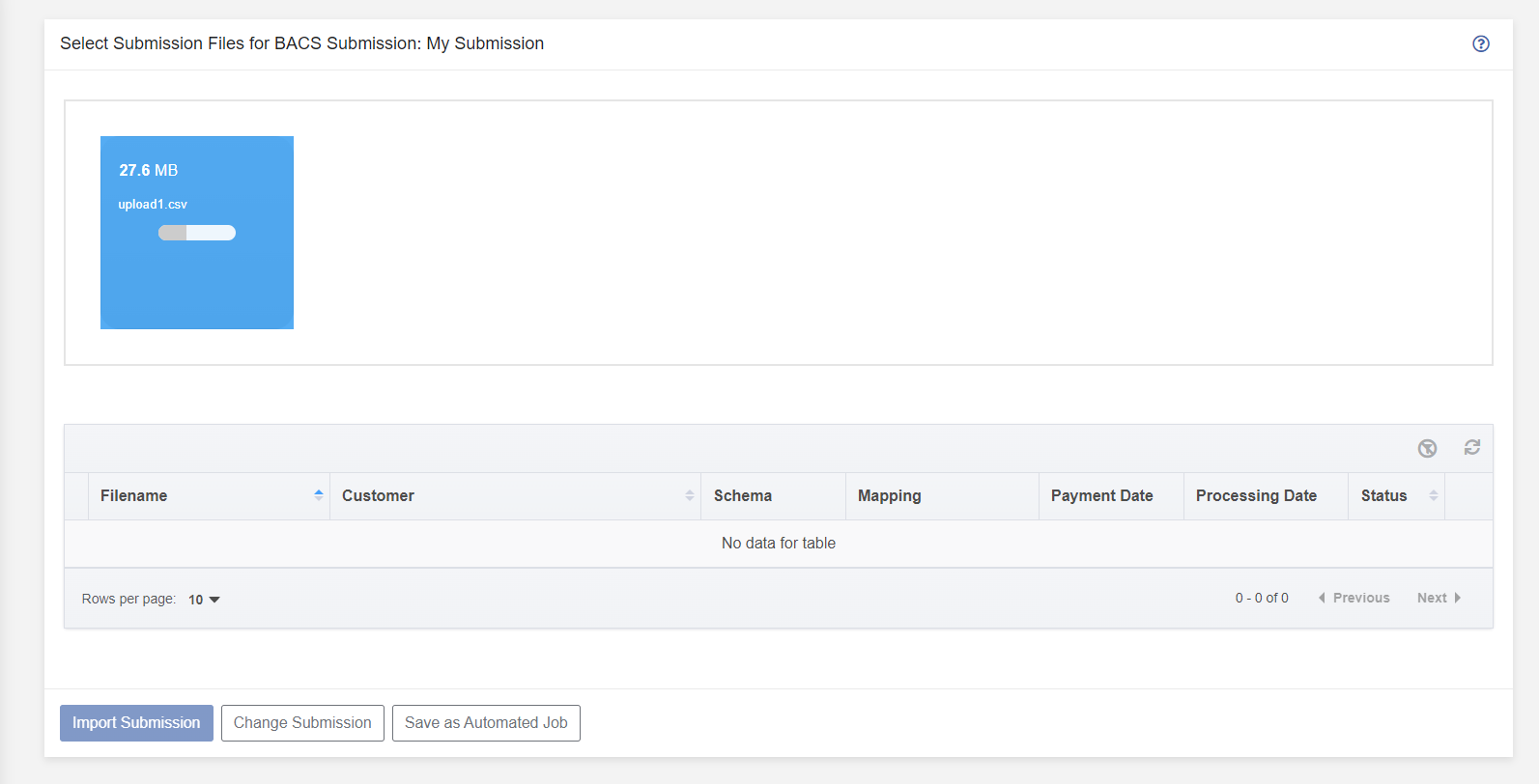The image size is (1539, 784).
Task: Open the help icon beside the page title
Action: [1480, 43]
